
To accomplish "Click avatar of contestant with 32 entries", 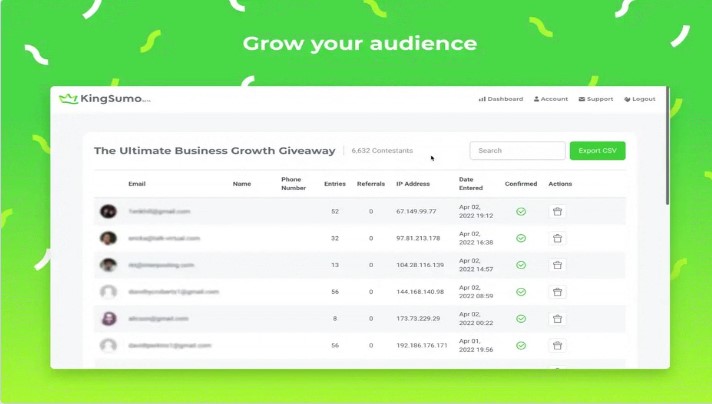I will pyautogui.click(x=108, y=238).
